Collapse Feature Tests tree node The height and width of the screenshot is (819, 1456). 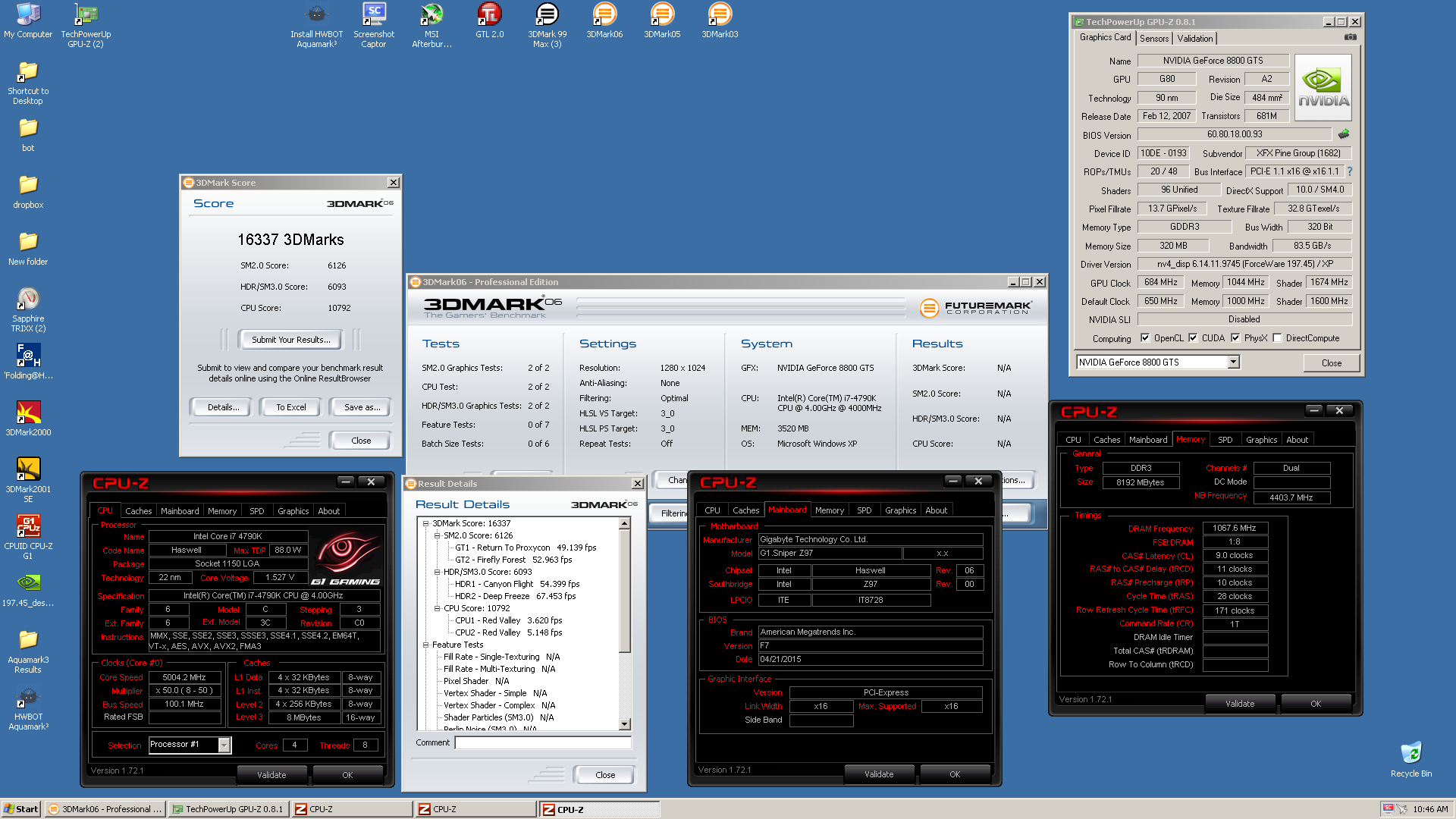tap(425, 645)
